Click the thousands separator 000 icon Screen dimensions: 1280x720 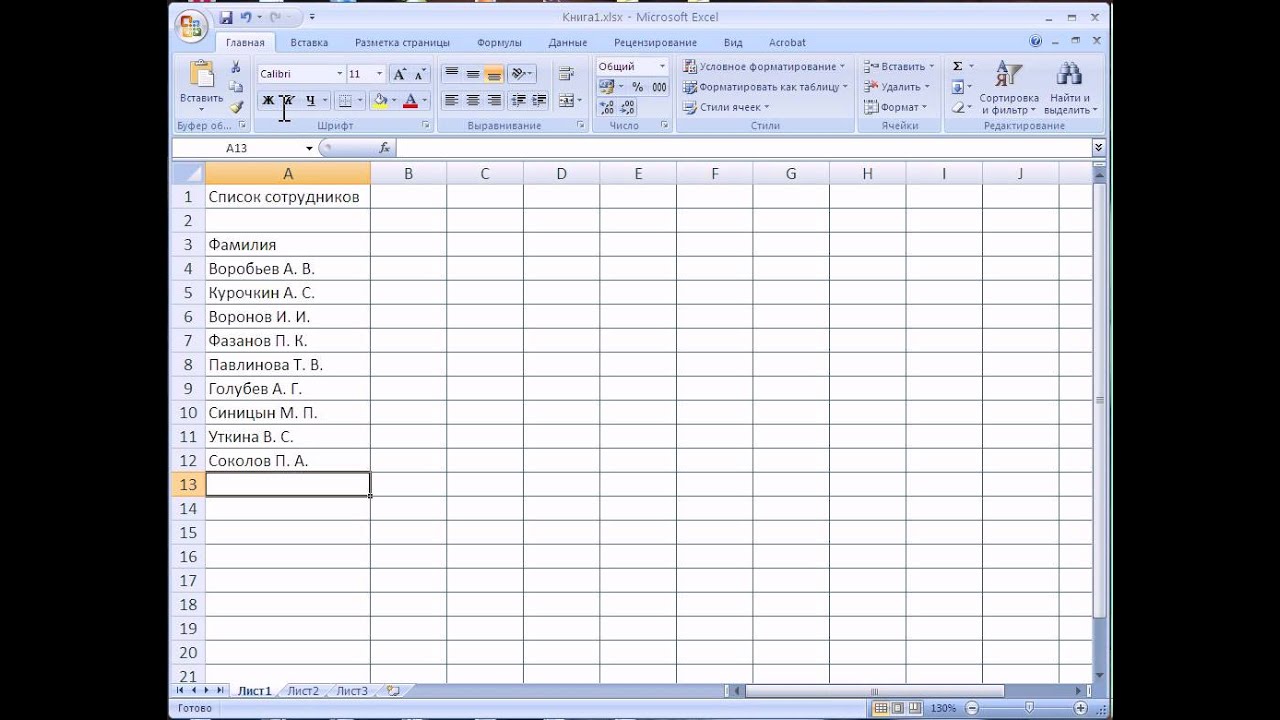pyautogui.click(x=659, y=87)
